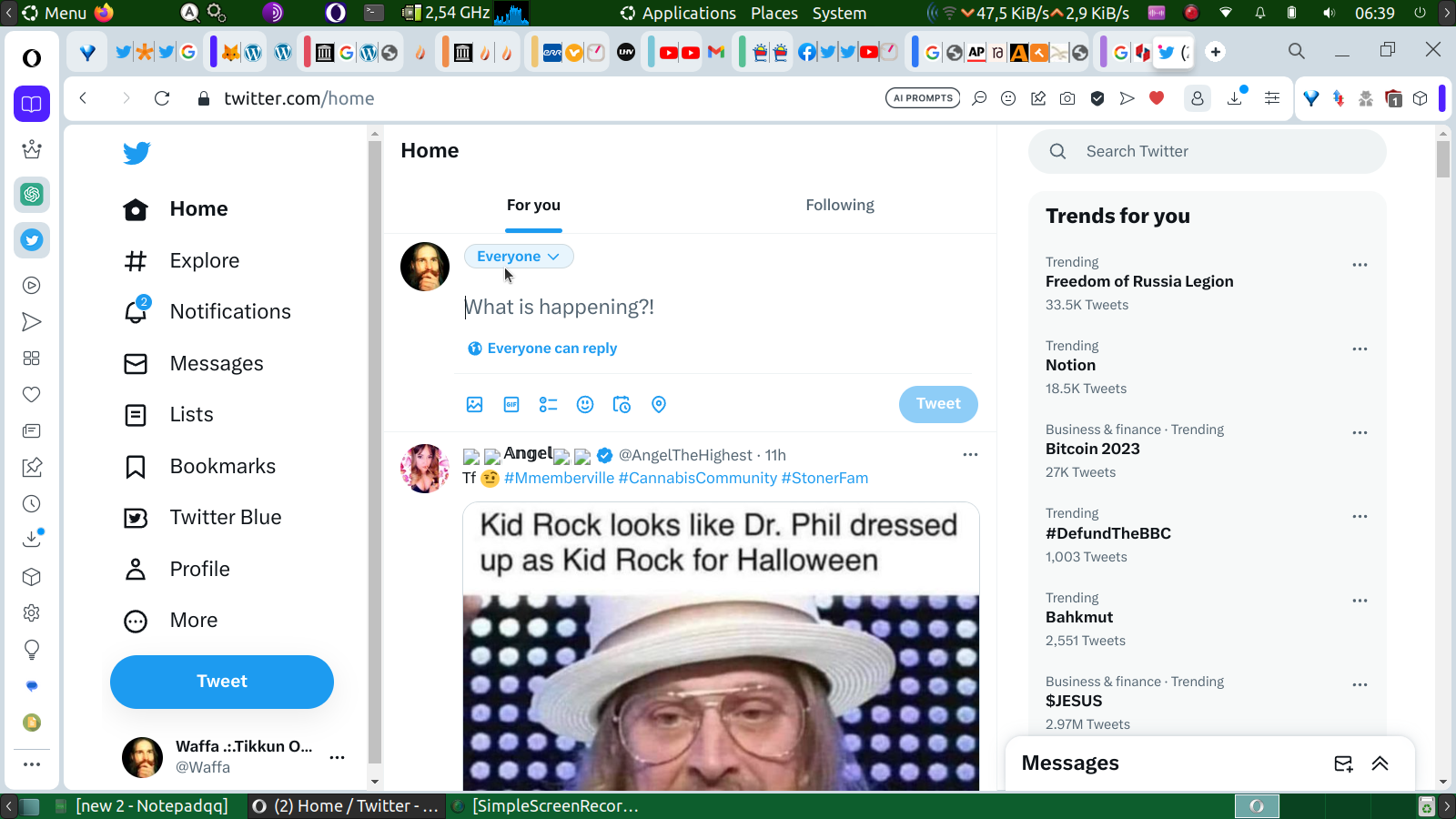Schedule the tweet with calendar icon

[x=622, y=405]
